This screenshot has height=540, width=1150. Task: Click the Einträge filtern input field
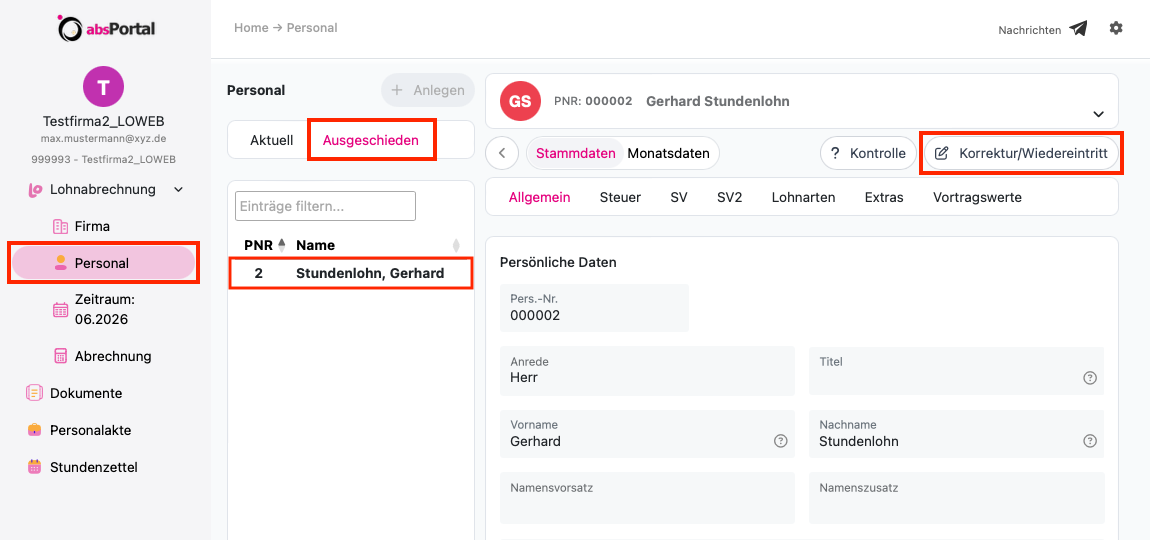coord(326,206)
